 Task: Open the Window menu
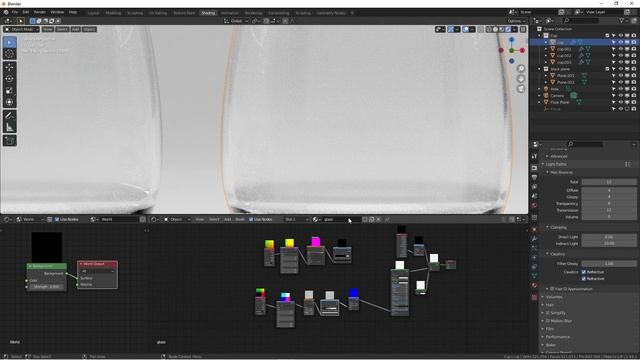[x=57, y=12]
